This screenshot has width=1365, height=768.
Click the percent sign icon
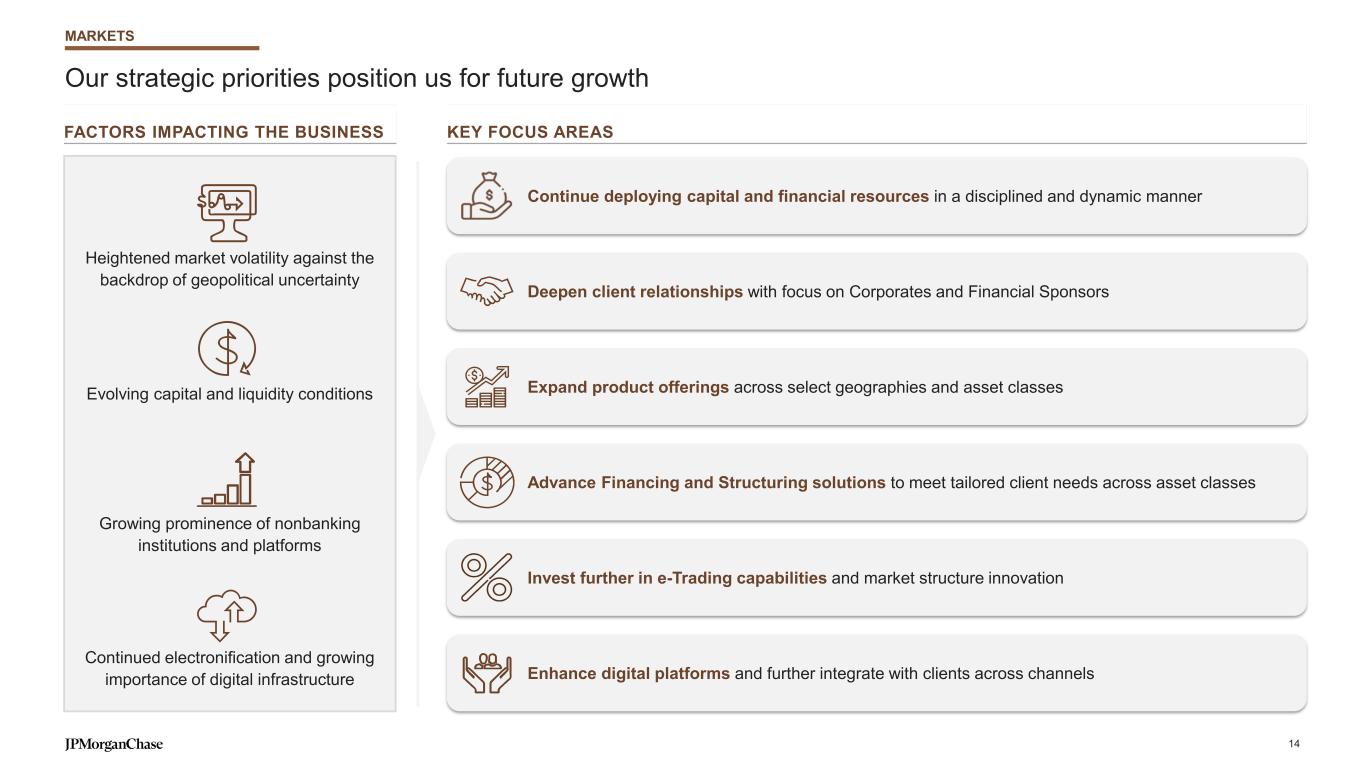pos(486,577)
